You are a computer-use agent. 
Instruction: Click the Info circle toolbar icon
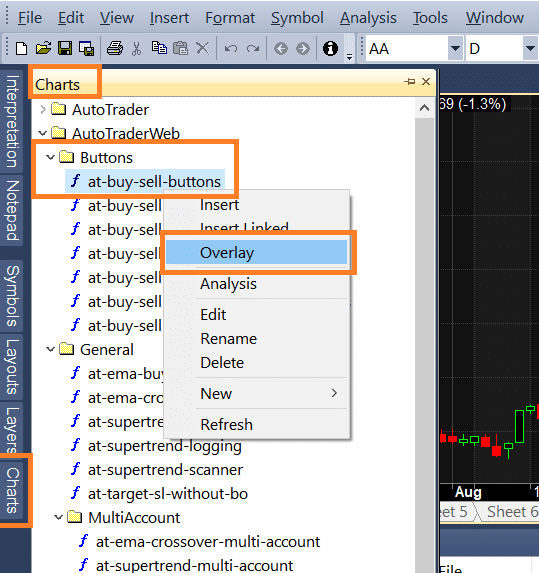point(330,49)
